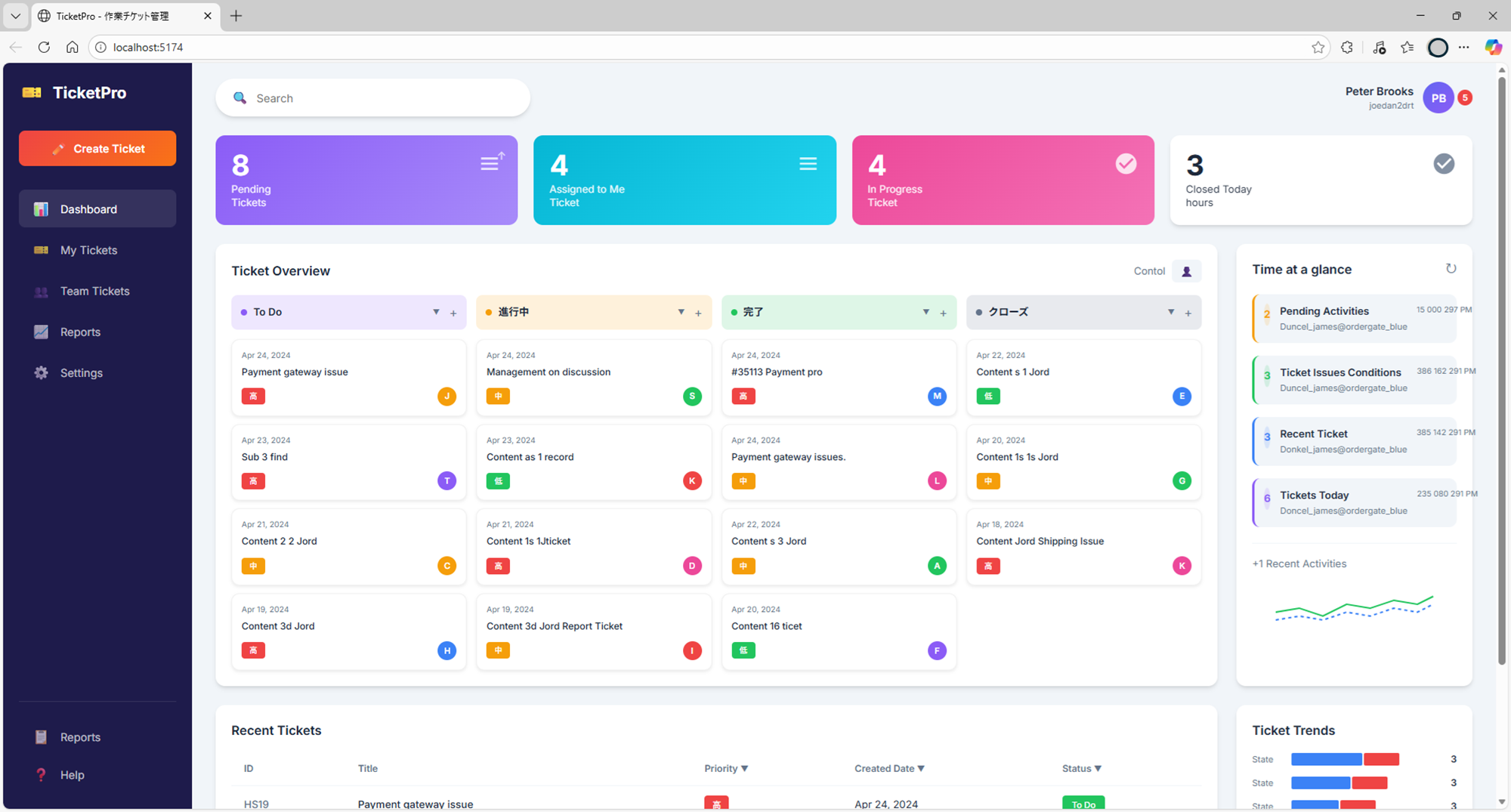Click the checkmark on In Progress card
This screenshot has height=812, width=1511.
coord(1126,164)
